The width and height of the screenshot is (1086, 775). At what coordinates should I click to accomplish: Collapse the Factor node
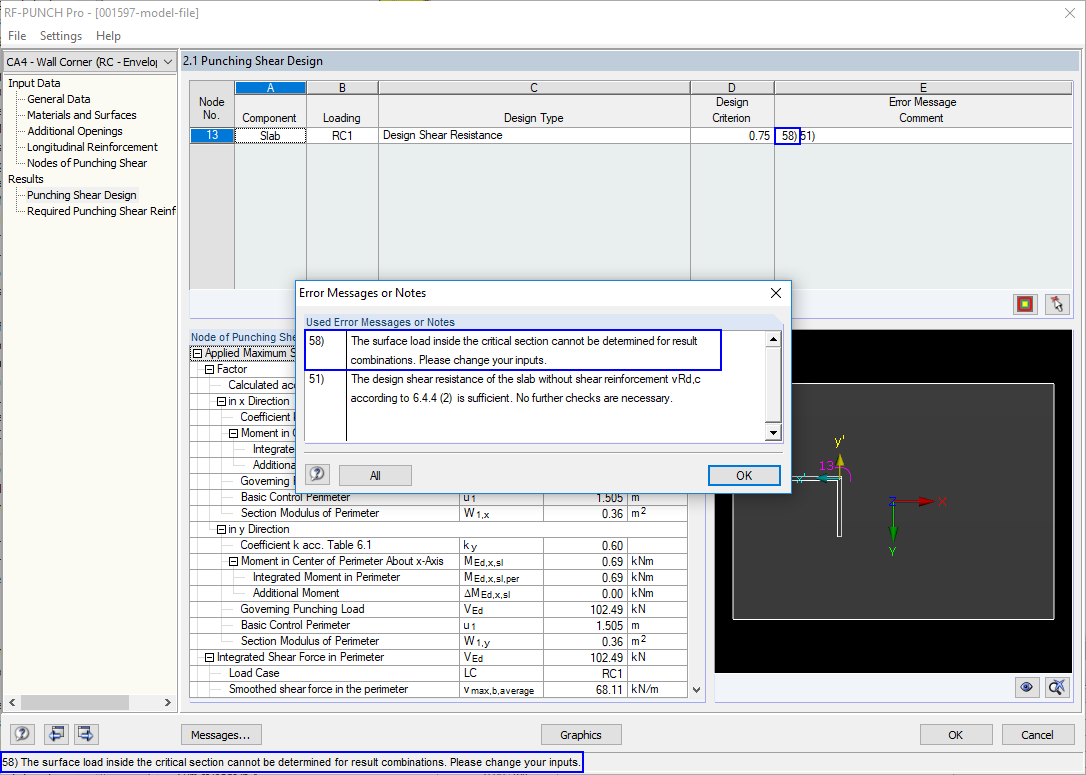tap(209, 369)
